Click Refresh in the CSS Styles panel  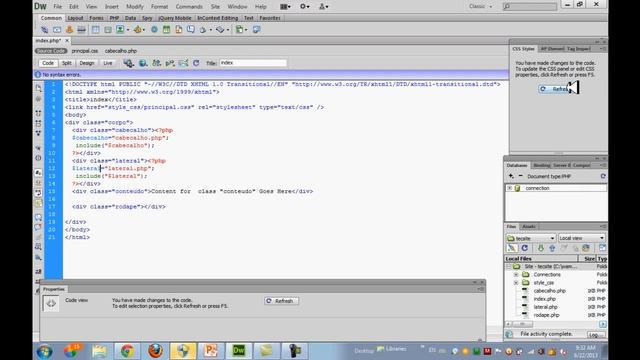click(x=558, y=89)
